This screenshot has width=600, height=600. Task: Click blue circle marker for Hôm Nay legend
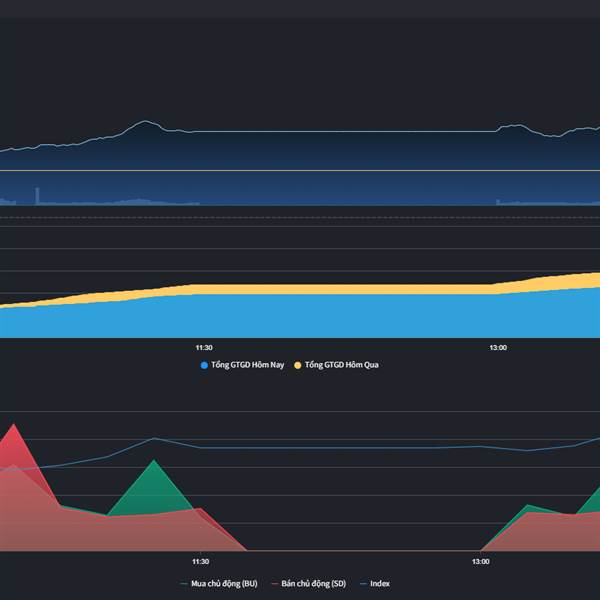pyautogui.click(x=204, y=365)
